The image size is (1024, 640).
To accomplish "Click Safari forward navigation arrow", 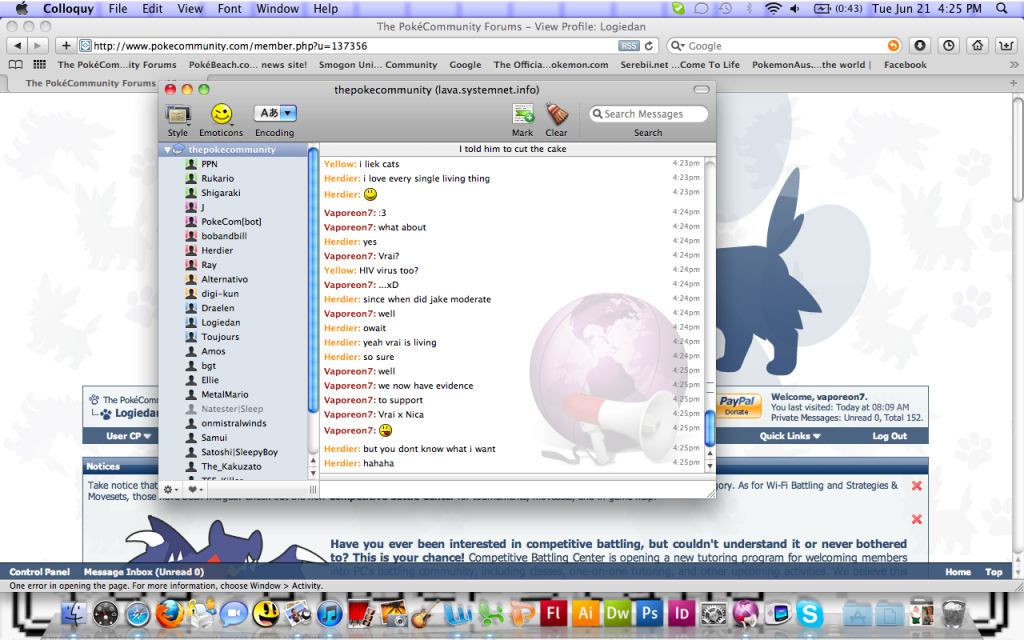I will 38,46.
